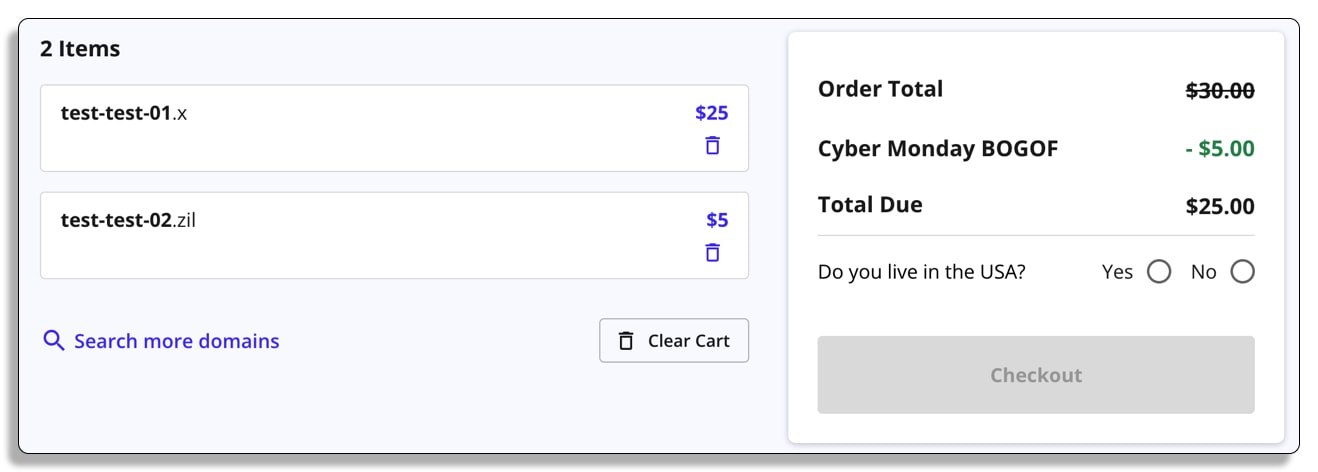Click the test-test-02.zil domain name

(128, 220)
